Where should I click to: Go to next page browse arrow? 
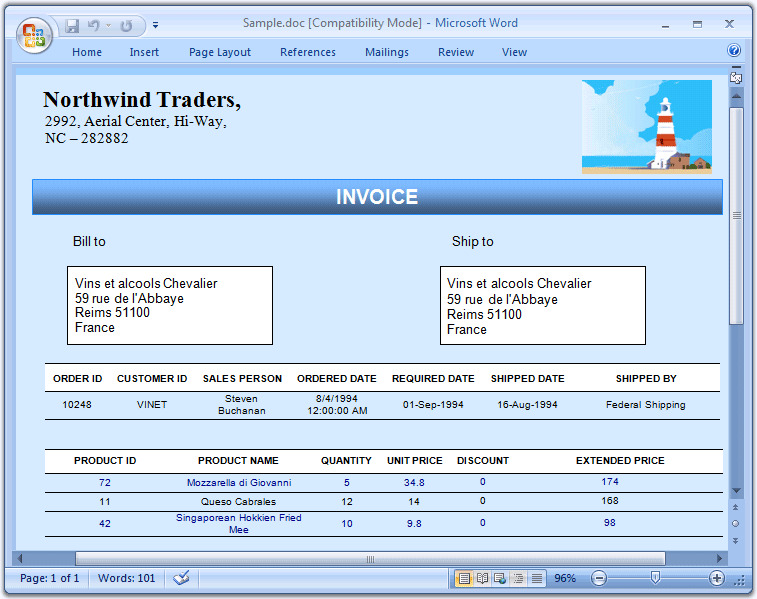tap(735, 541)
